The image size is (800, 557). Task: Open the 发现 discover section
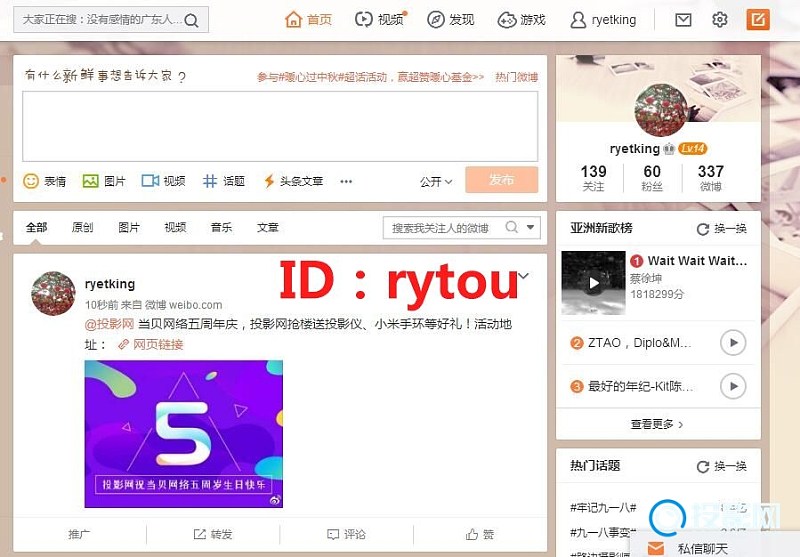[x=451, y=20]
